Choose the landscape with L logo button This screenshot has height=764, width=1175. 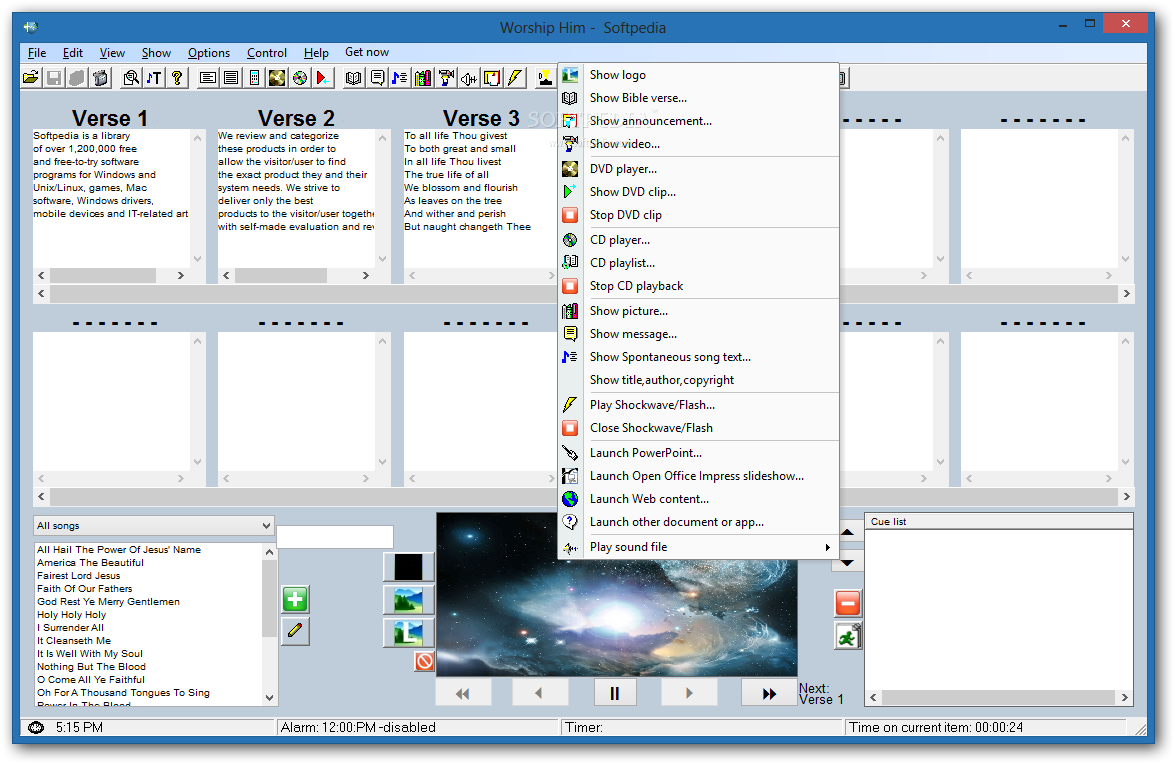408,633
